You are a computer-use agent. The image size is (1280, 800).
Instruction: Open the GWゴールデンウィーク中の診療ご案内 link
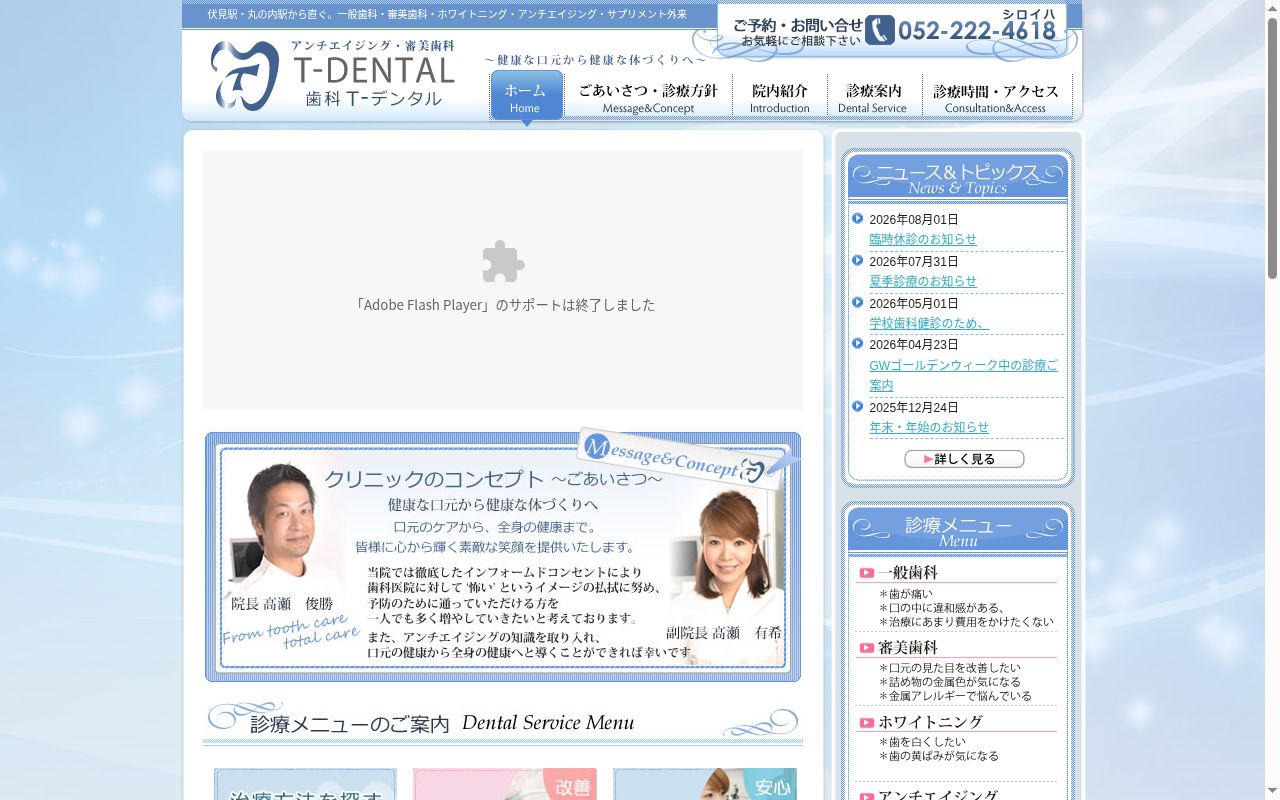pyautogui.click(x=963, y=375)
